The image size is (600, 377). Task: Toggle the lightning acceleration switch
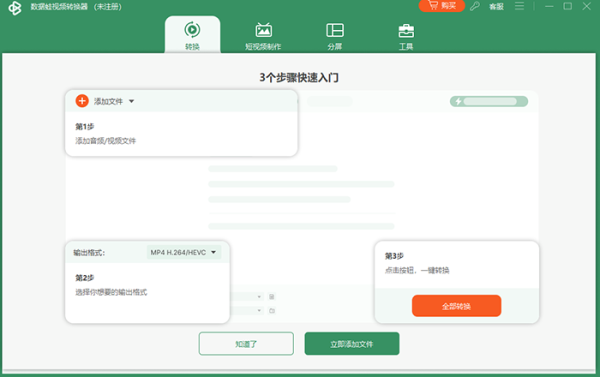coord(489,101)
